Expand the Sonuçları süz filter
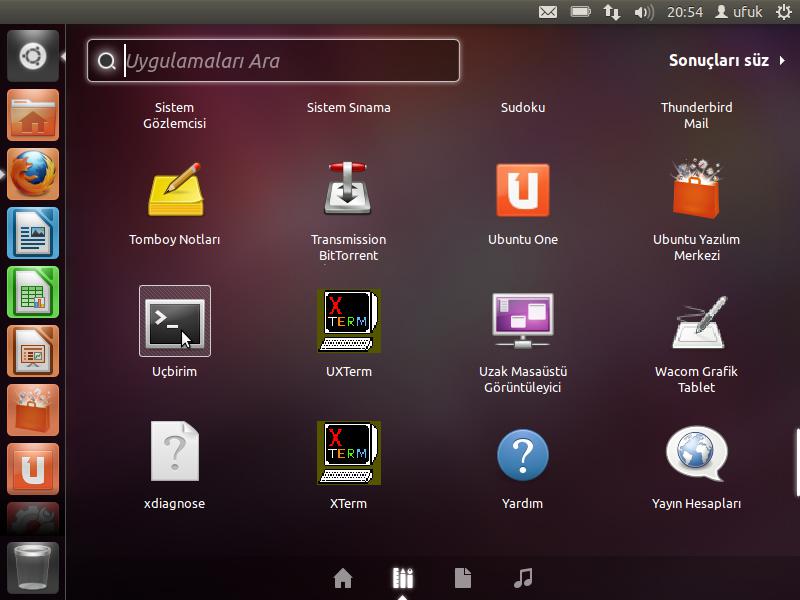The width and height of the screenshot is (800, 600). pos(727,60)
